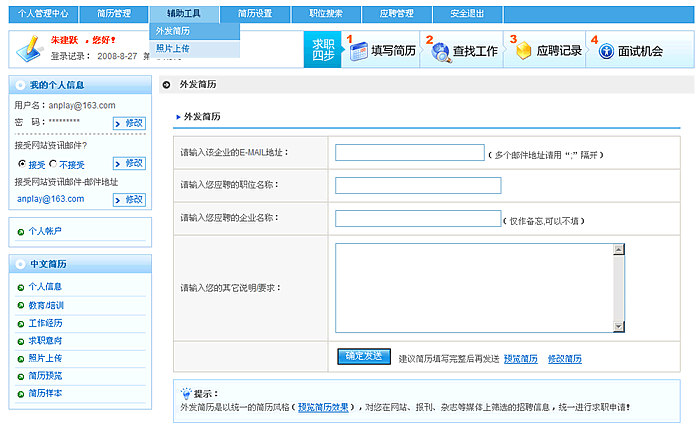Viewport: 700px width, 440px height.
Task: Click the green icon next to 个人帐户
Action: [x=20, y=231]
